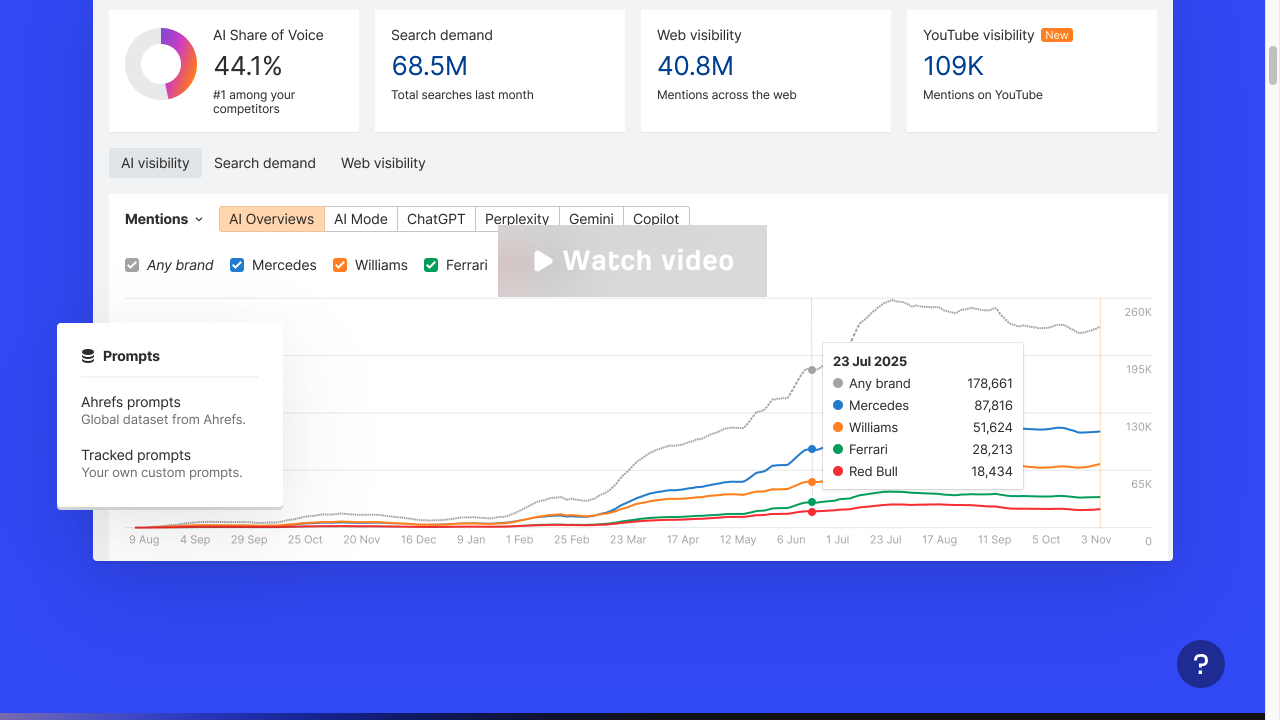Viewport: 1280px width, 720px height.
Task: Click "#1 among your competitors" text
Action: click(x=254, y=102)
